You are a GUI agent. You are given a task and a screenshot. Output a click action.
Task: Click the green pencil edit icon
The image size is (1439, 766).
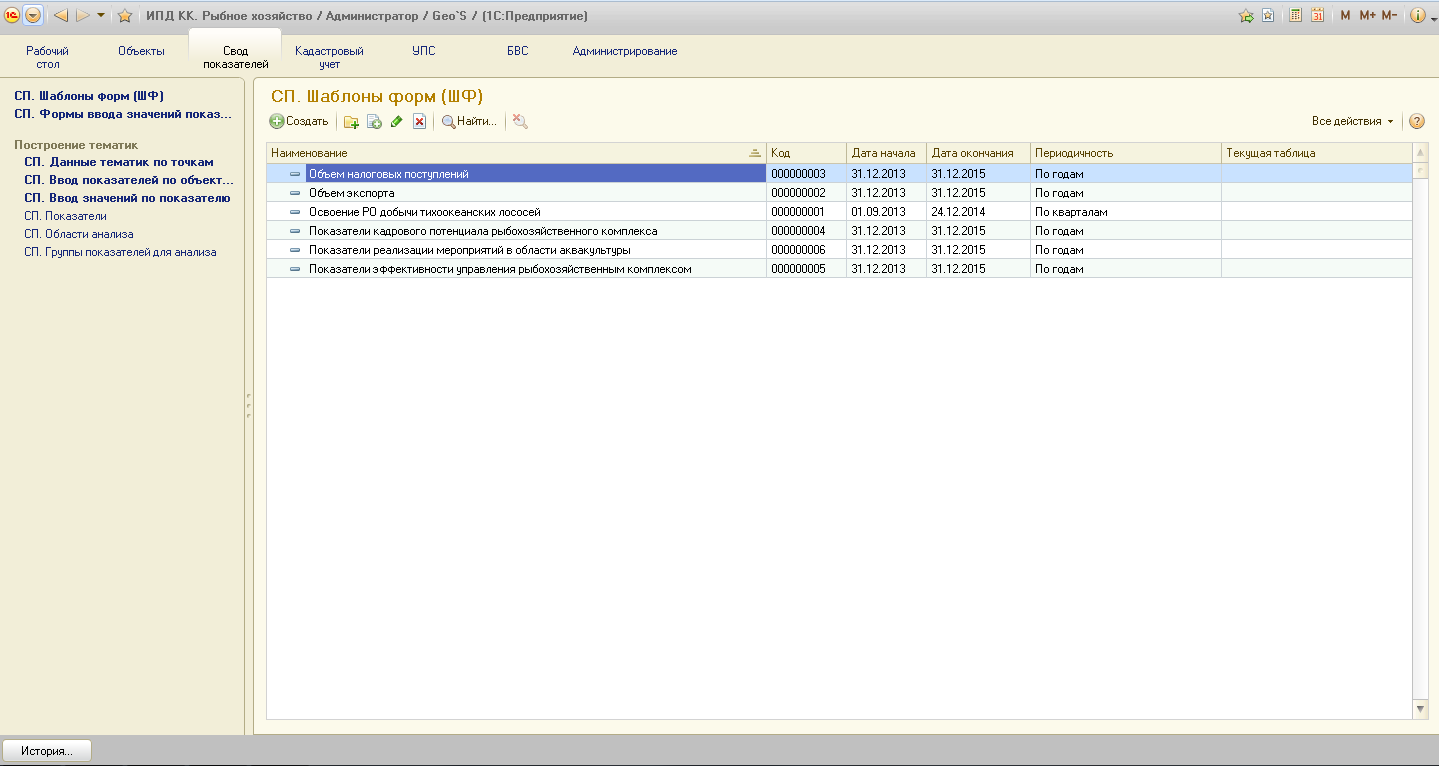pyautogui.click(x=397, y=122)
